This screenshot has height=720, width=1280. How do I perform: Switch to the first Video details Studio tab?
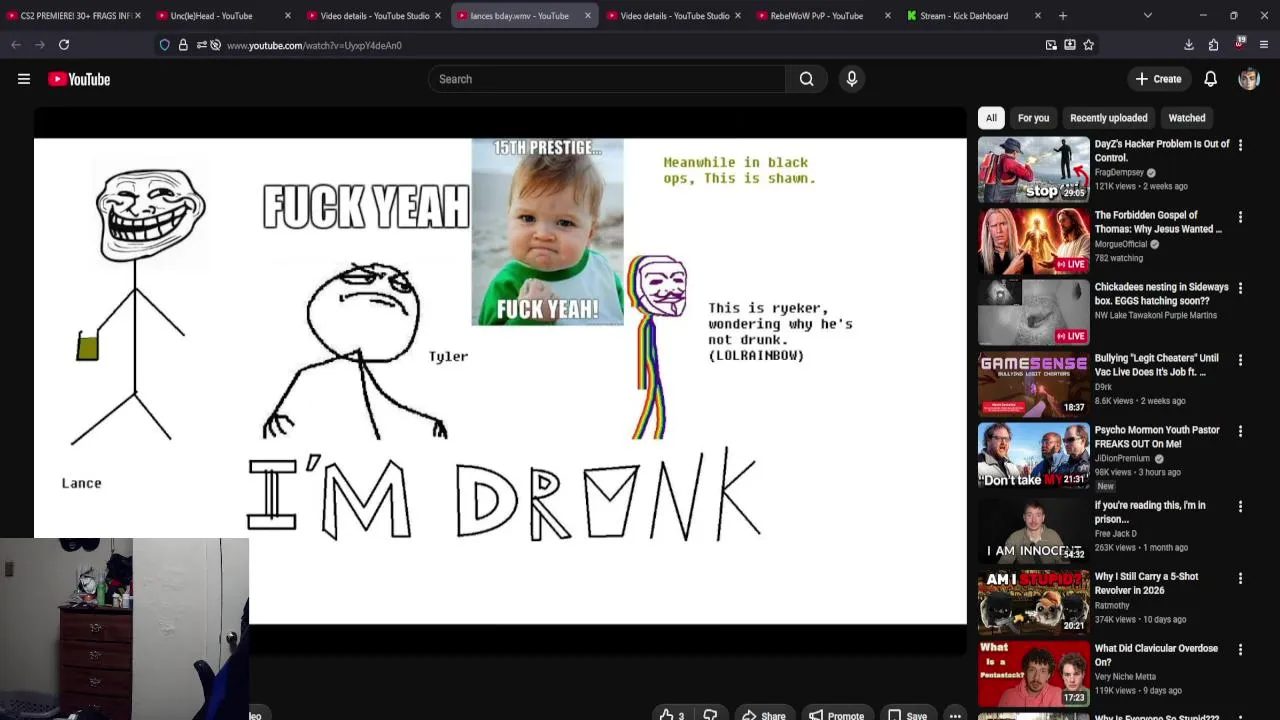(375, 16)
